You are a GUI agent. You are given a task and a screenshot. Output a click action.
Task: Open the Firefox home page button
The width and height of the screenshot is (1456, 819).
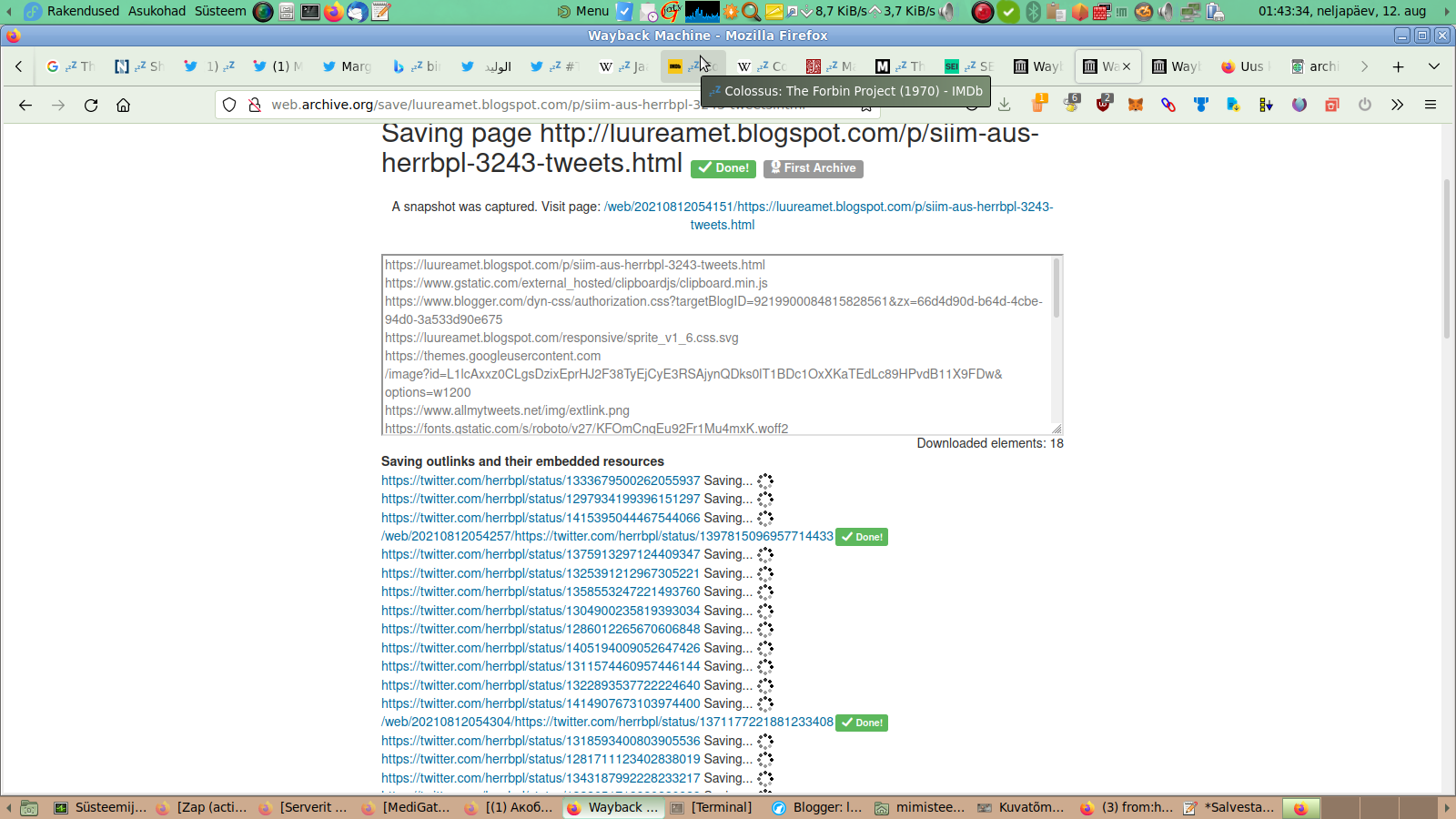[x=124, y=106]
